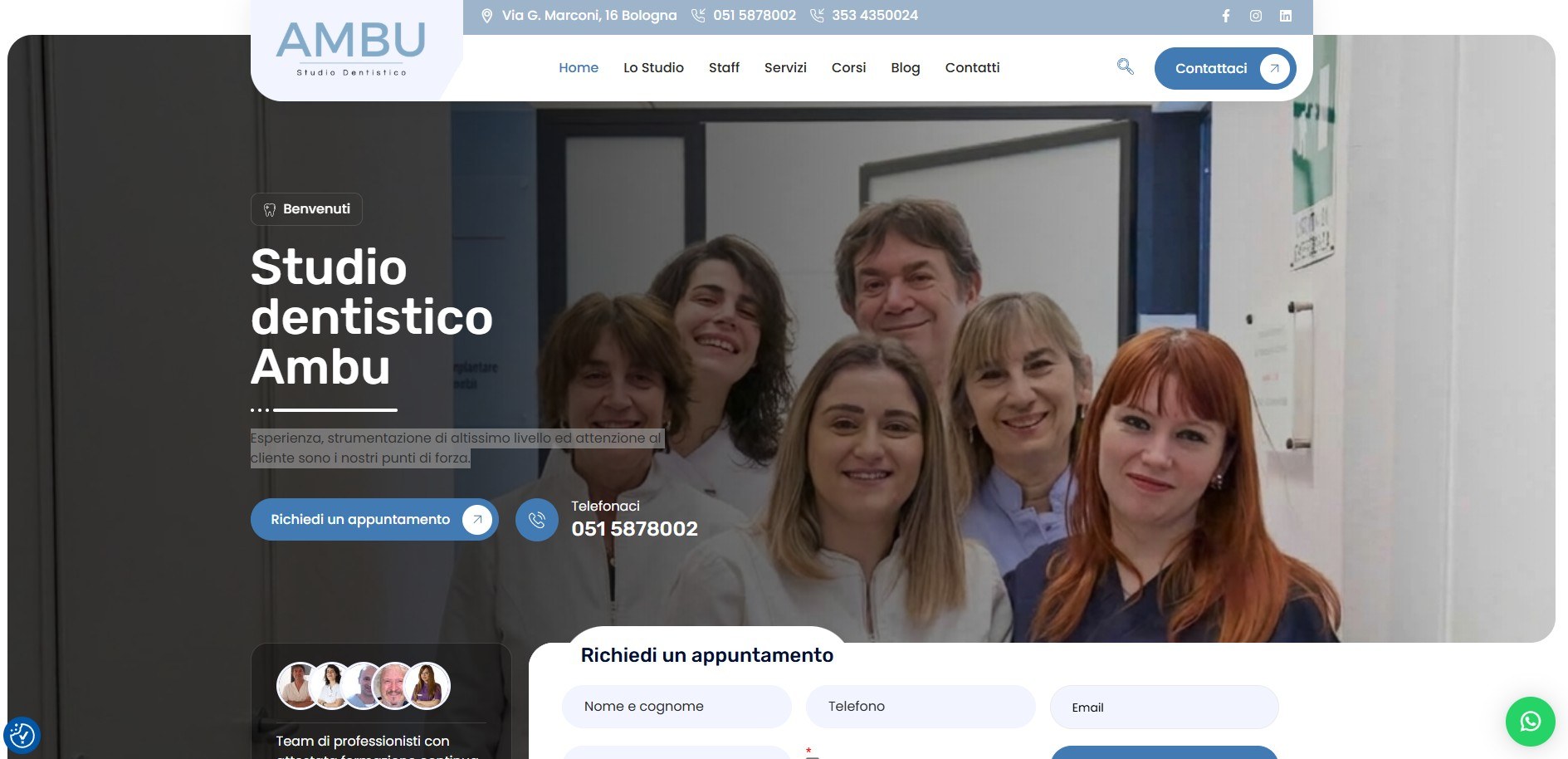The image size is (1568, 759).
Task: Click the round phone icon beside Telefonaci
Action: (536, 520)
